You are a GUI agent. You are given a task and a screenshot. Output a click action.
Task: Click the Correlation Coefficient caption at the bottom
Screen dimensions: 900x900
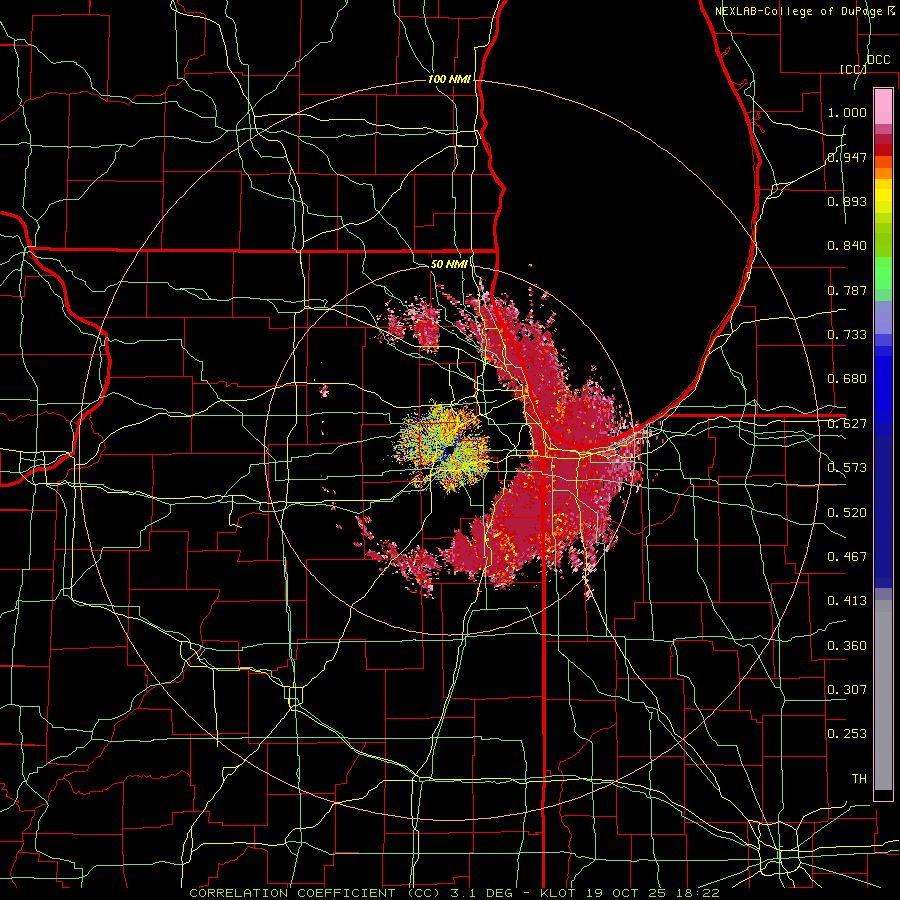pos(454,893)
